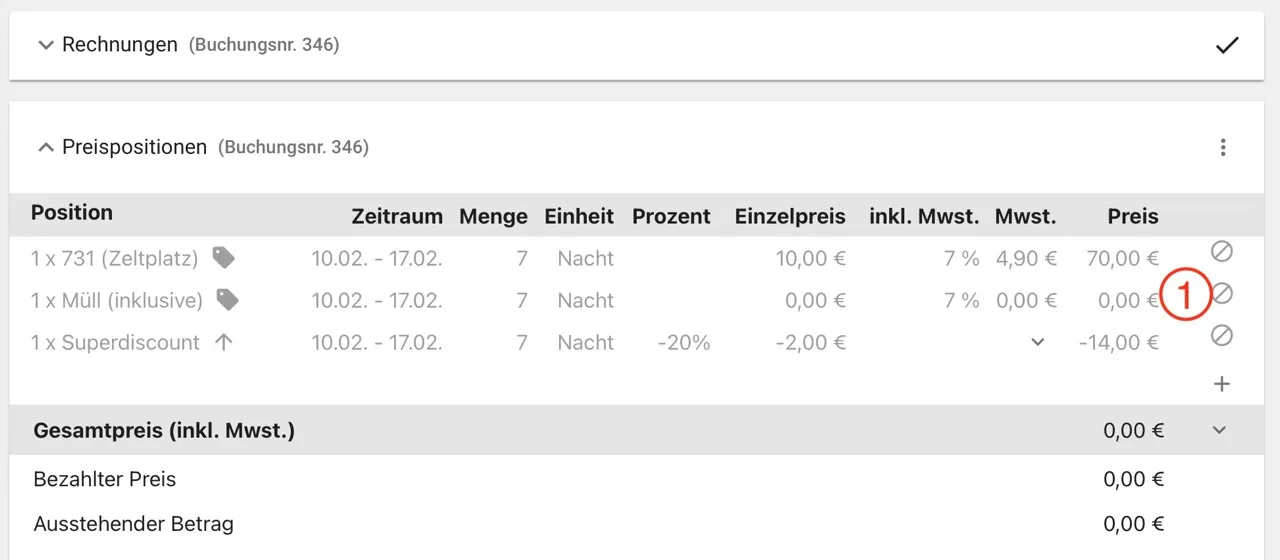The height and width of the screenshot is (560, 1280).
Task: Click the Position column header
Action: pos(72,212)
